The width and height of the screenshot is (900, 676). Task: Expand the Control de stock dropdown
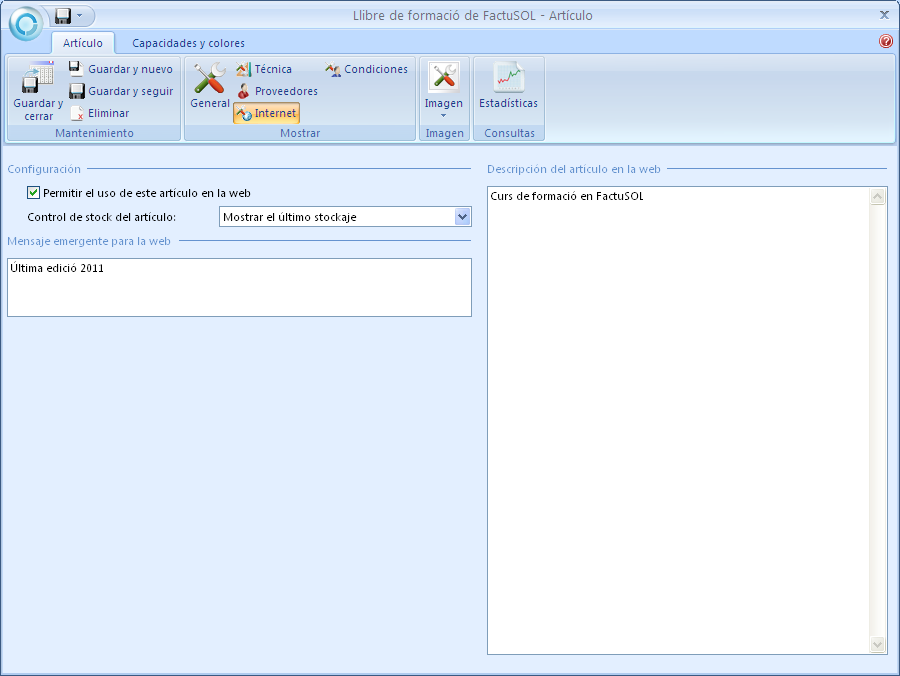coord(462,217)
